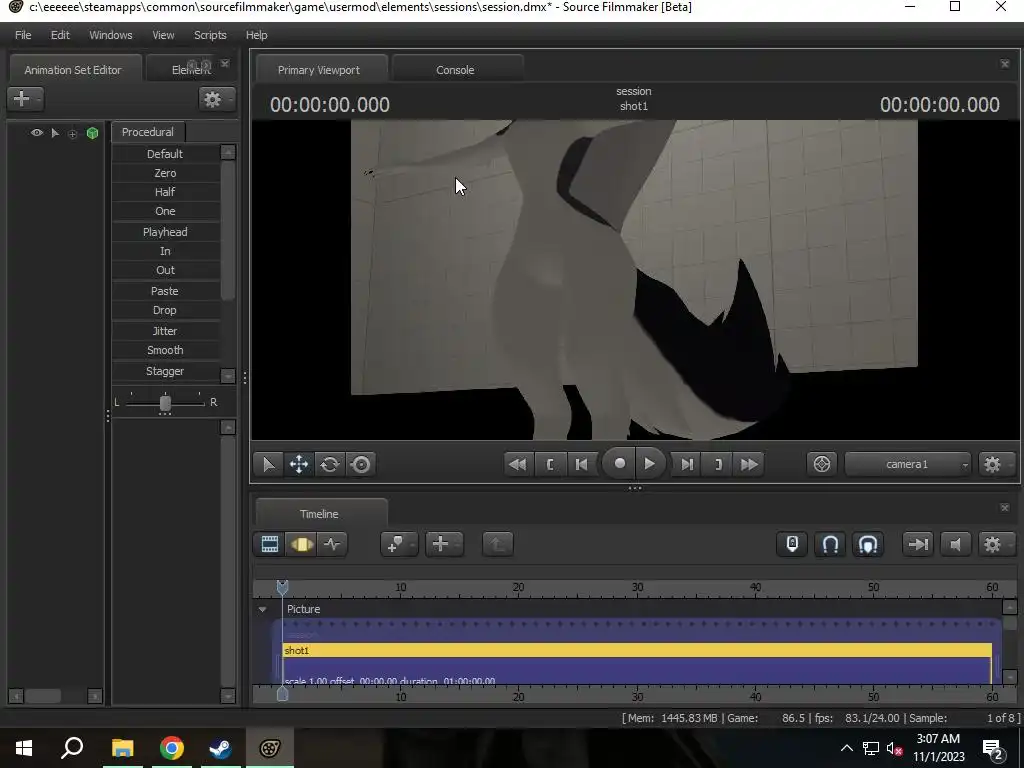Open viewport settings gear

[x=993, y=464]
